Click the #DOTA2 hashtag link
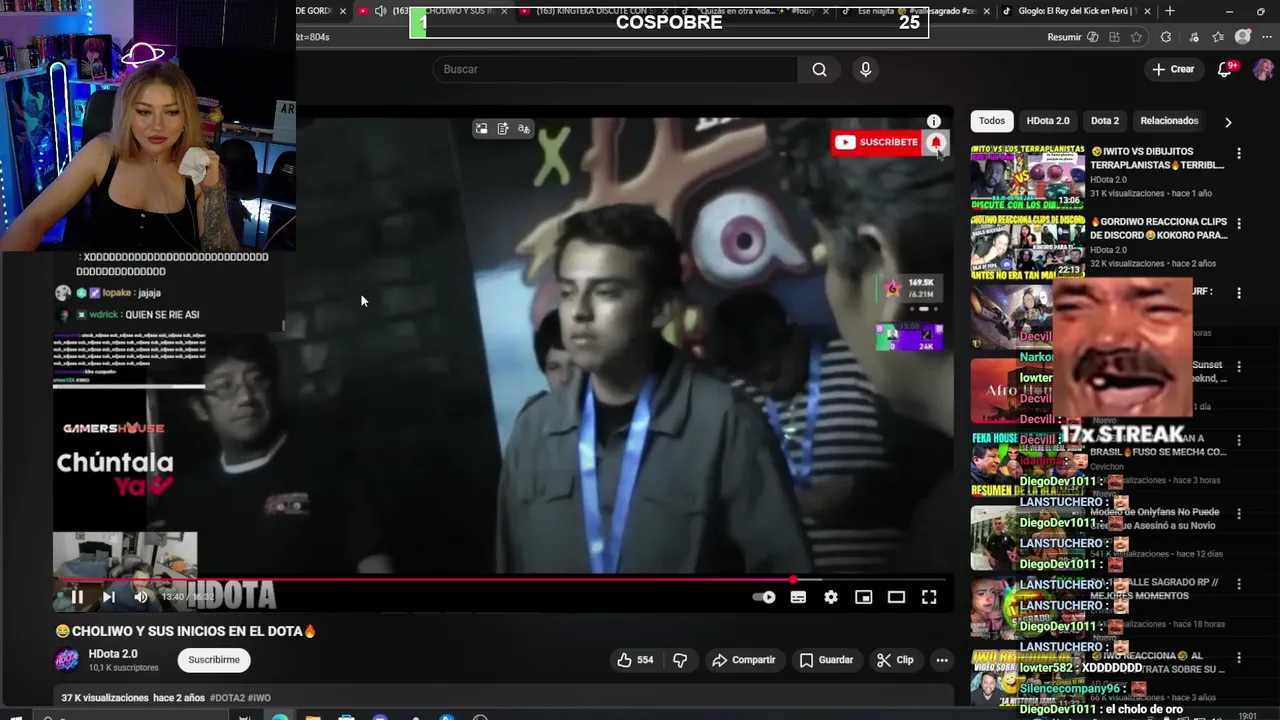Screen dimensions: 1280x720 coord(227,698)
